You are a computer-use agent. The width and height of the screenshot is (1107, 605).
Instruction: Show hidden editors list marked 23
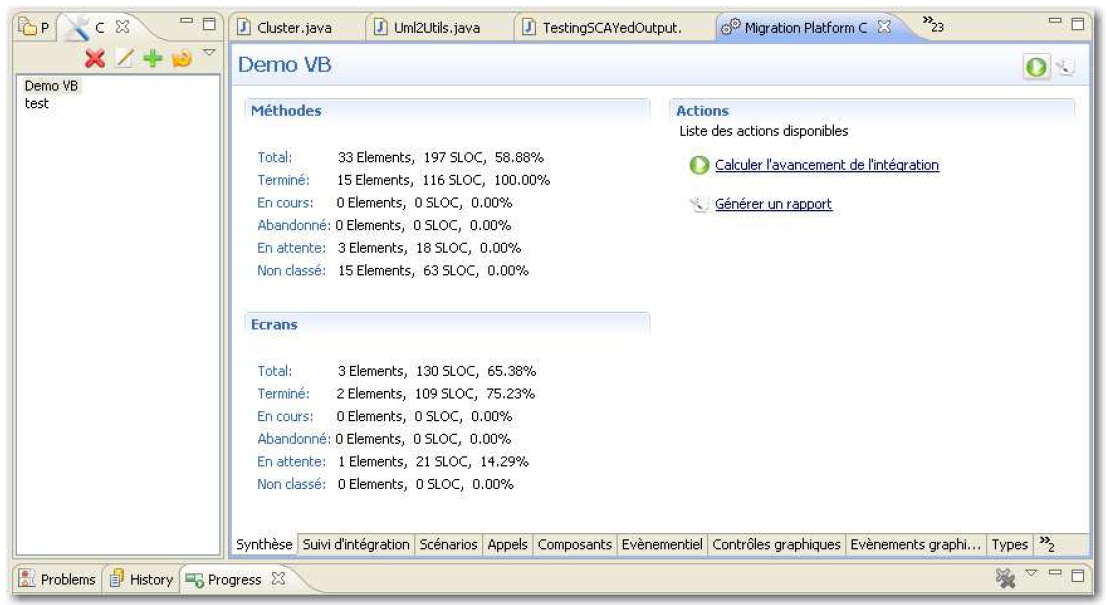[932, 26]
